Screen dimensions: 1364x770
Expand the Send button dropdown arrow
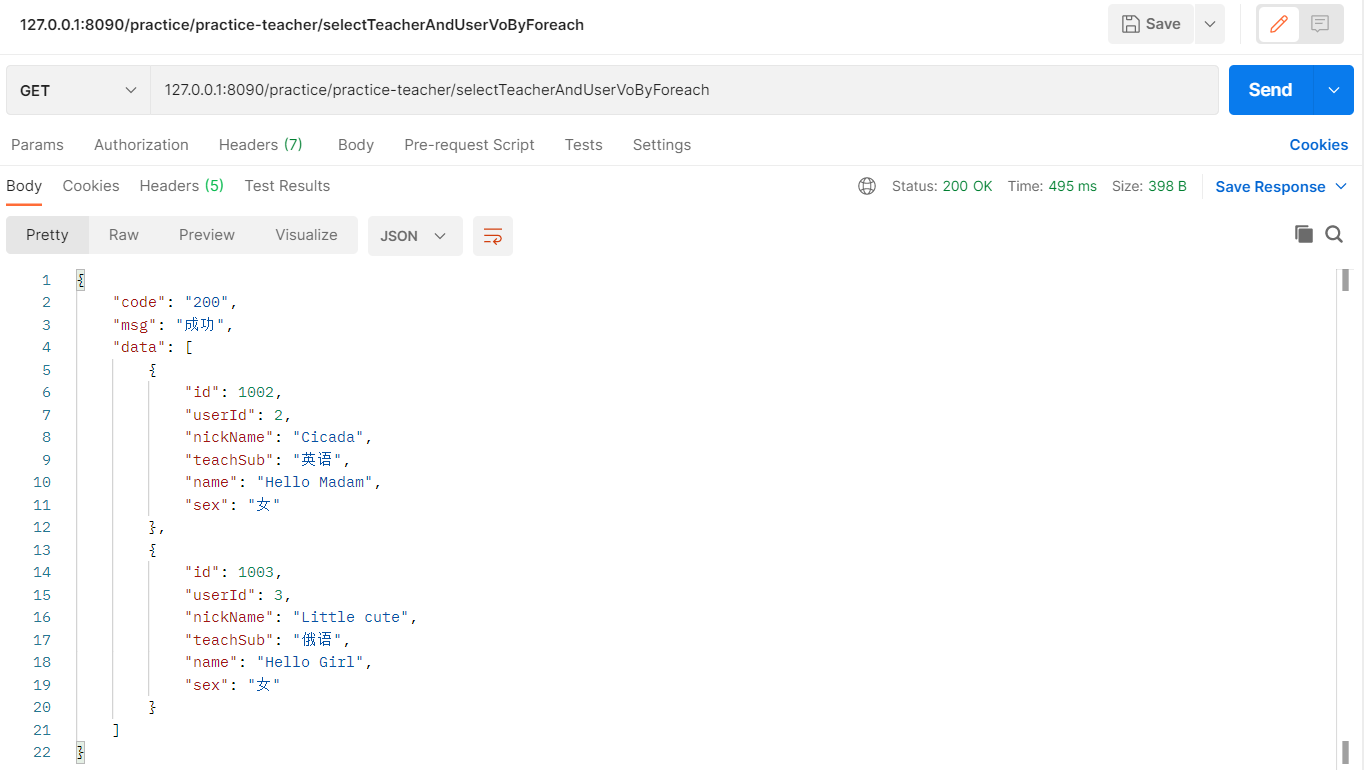click(1334, 90)
